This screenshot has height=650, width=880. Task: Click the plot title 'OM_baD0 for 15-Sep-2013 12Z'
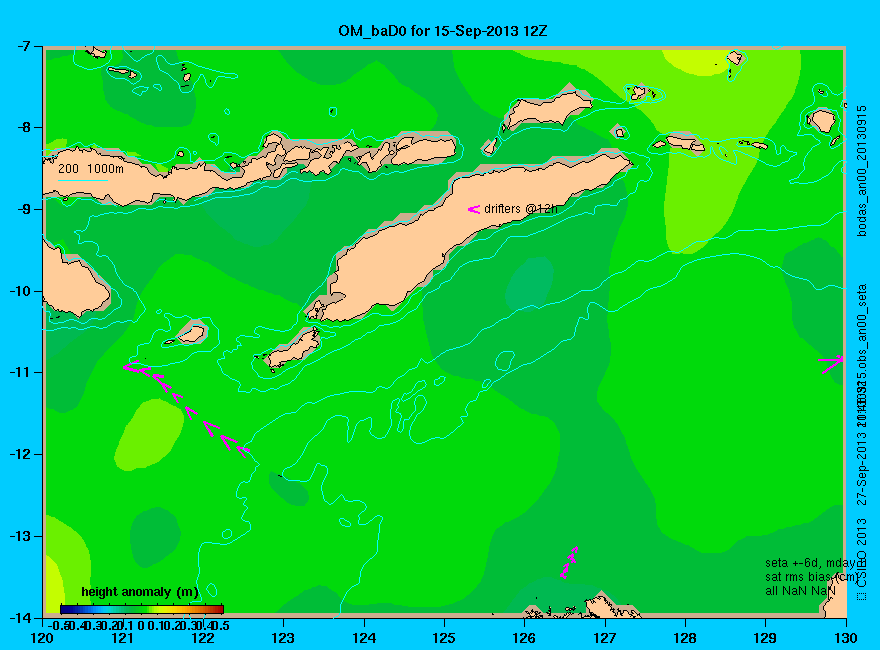pyautogui.click(x=442, y=31)
